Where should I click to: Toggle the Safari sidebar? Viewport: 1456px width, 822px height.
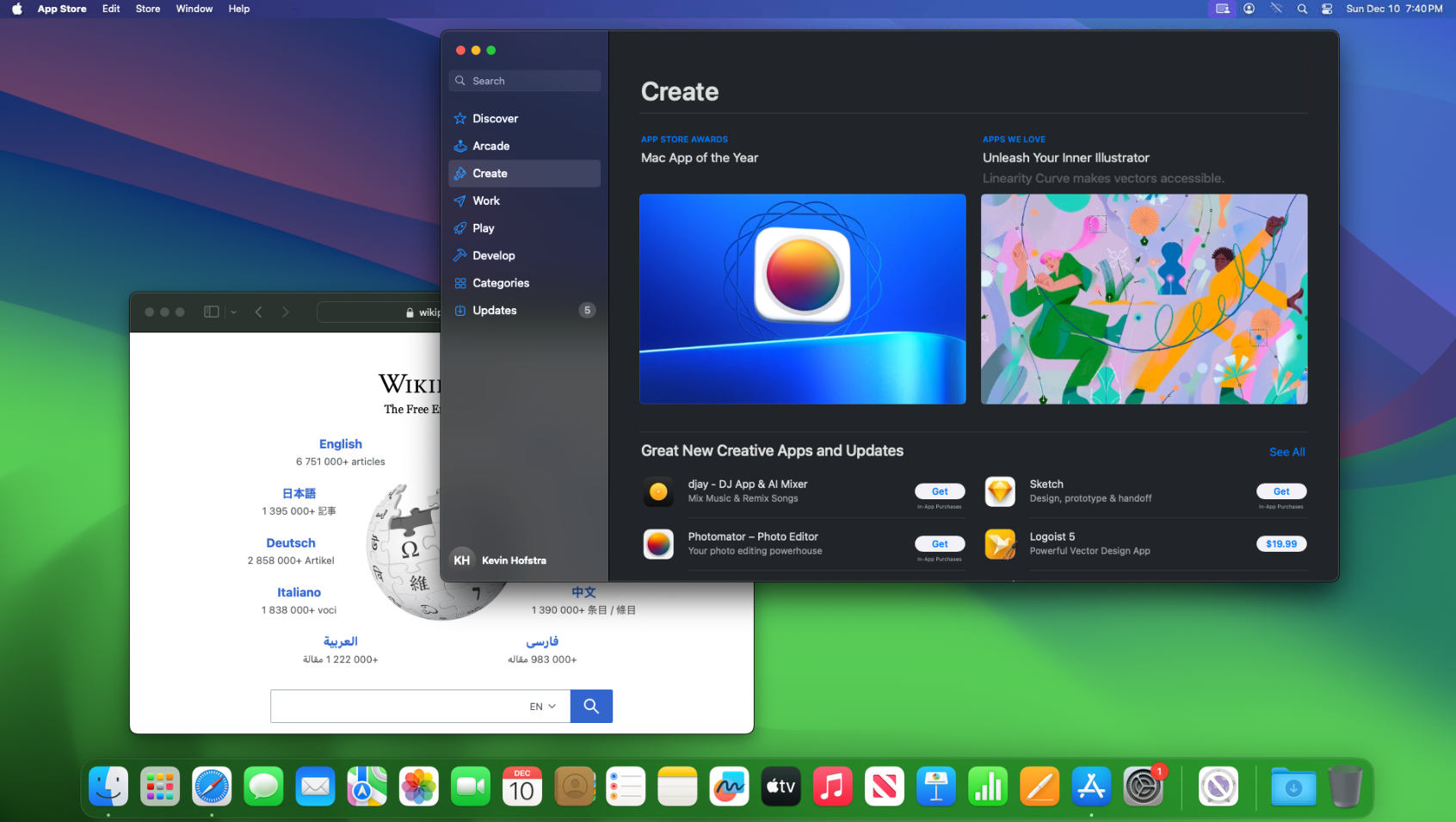[211, 312]
